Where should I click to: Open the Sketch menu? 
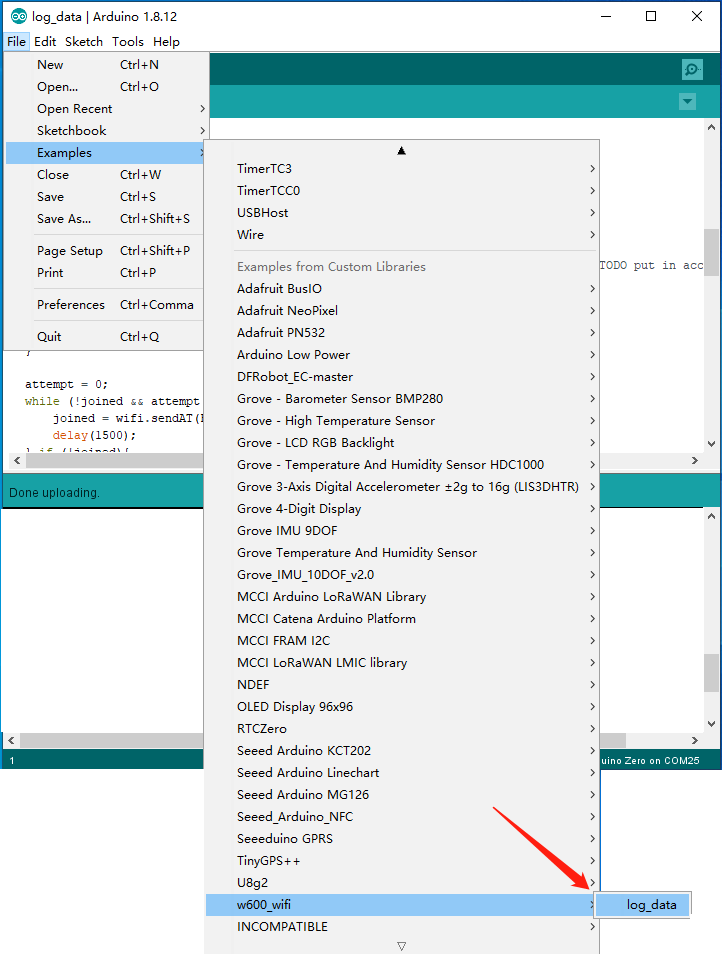[x=84, y=41]
